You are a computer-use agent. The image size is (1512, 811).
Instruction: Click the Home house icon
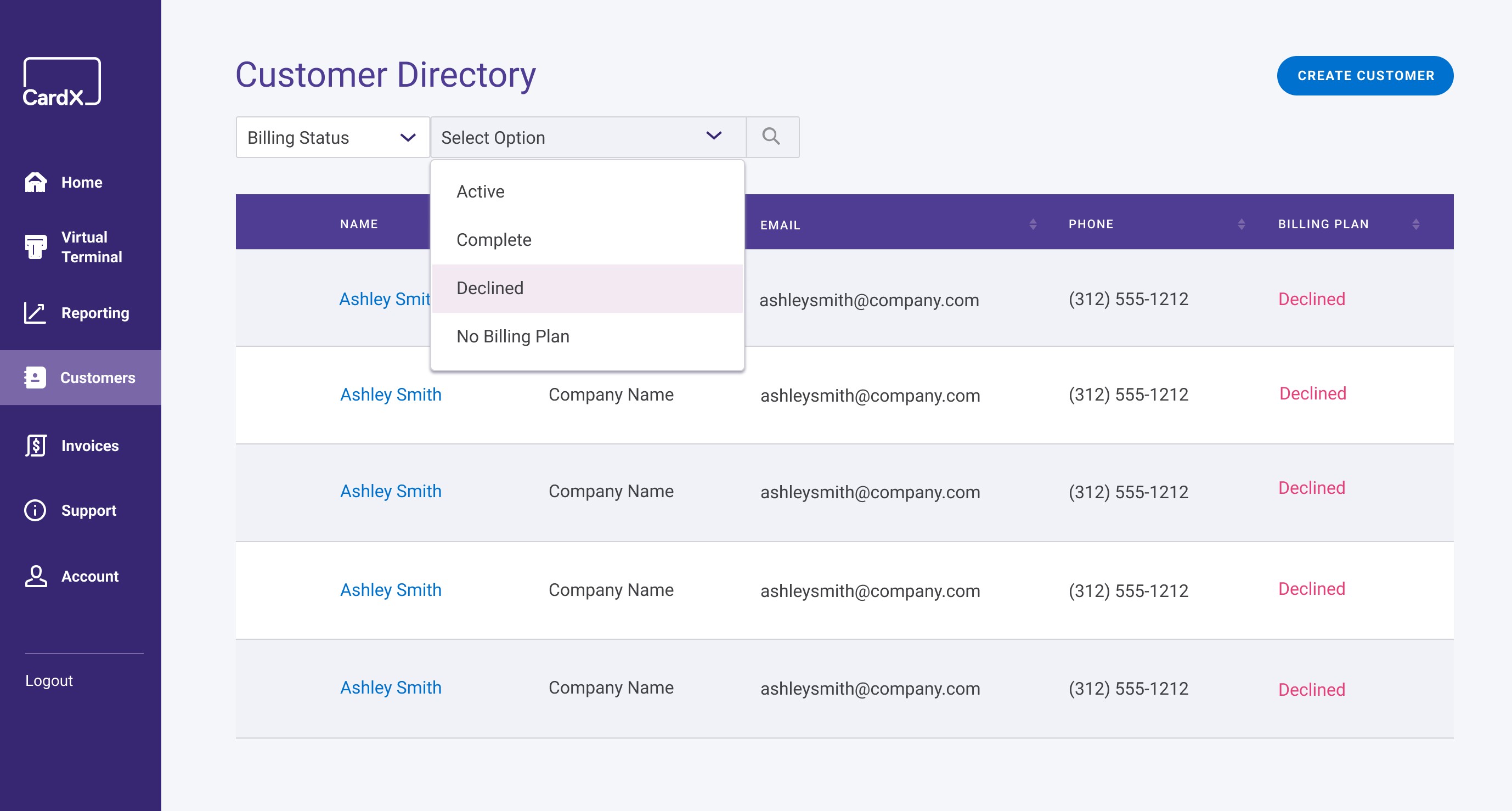click(x=36, y=183)
